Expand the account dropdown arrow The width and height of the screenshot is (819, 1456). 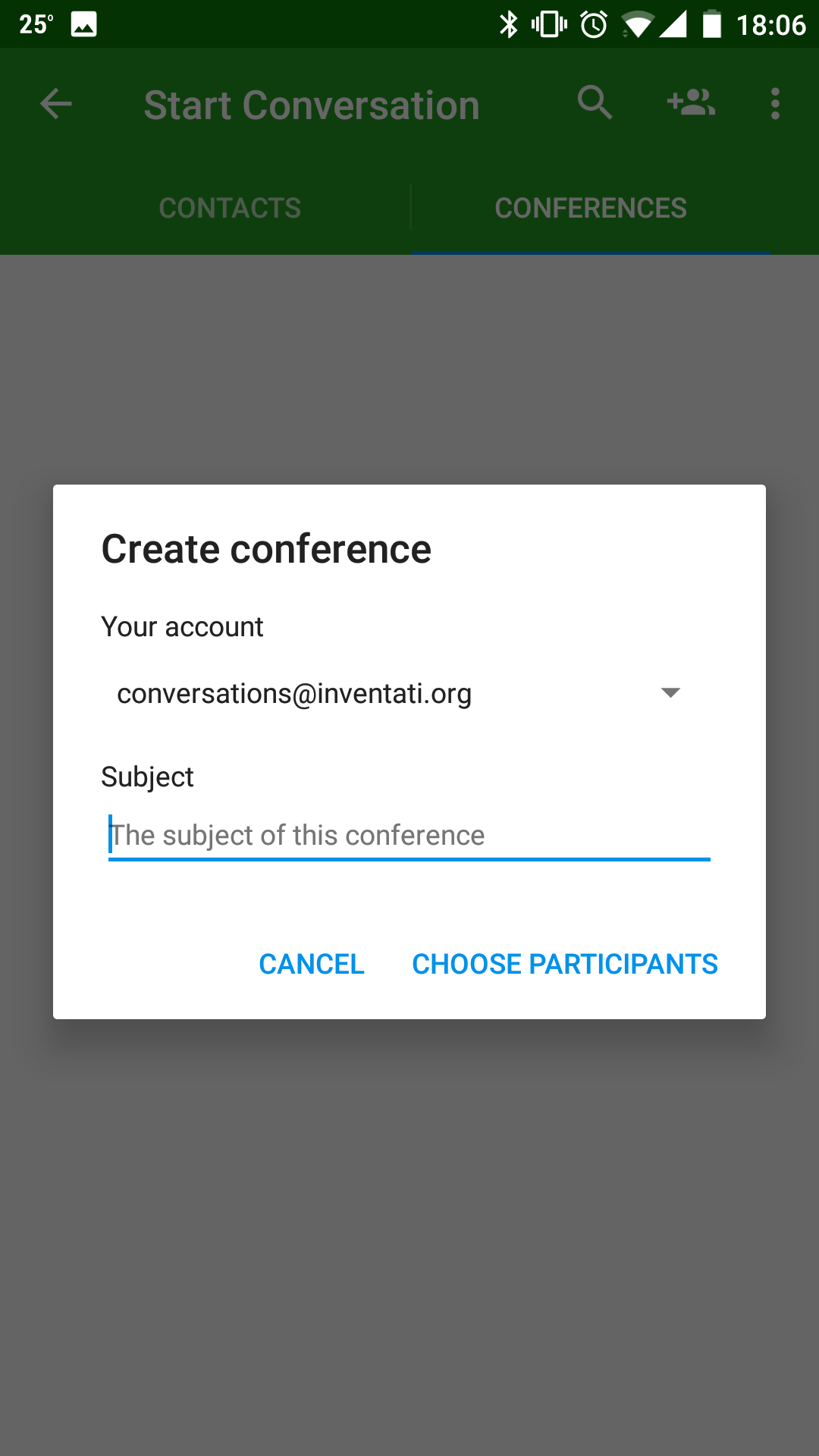670,692
